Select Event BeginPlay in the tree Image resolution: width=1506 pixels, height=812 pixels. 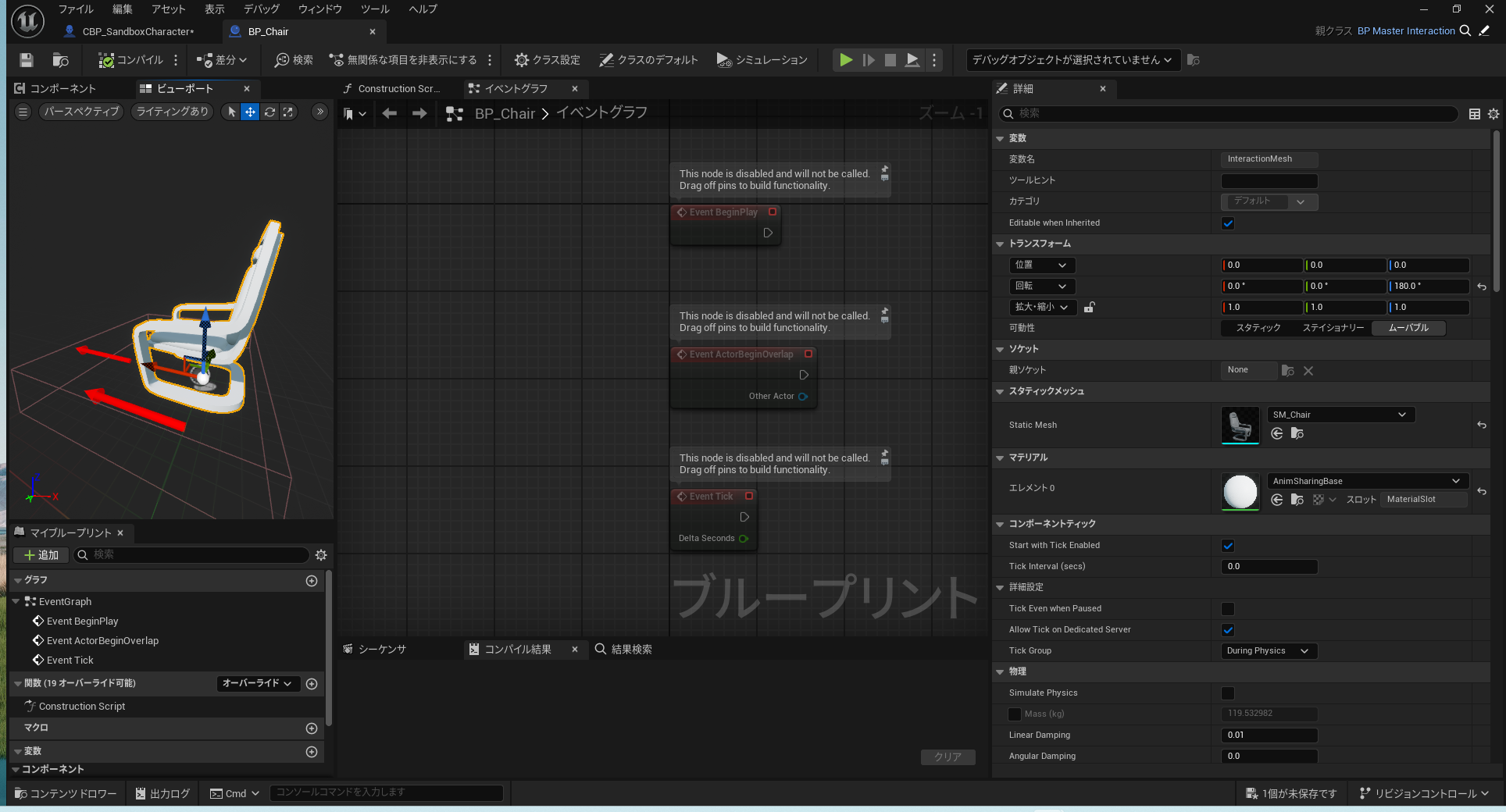coord(82,621)
